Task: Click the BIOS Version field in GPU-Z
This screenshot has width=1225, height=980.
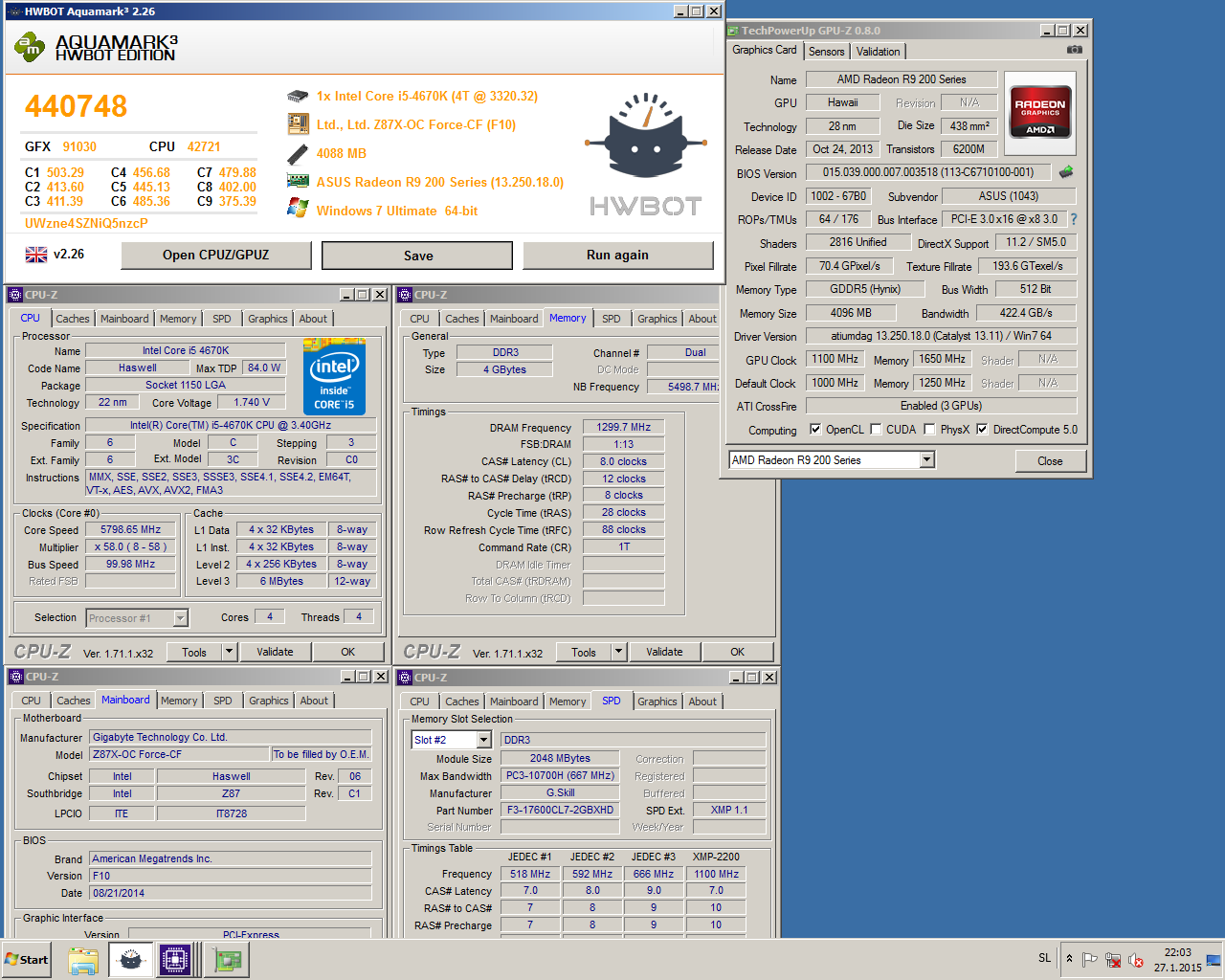Action: [928, 172]
